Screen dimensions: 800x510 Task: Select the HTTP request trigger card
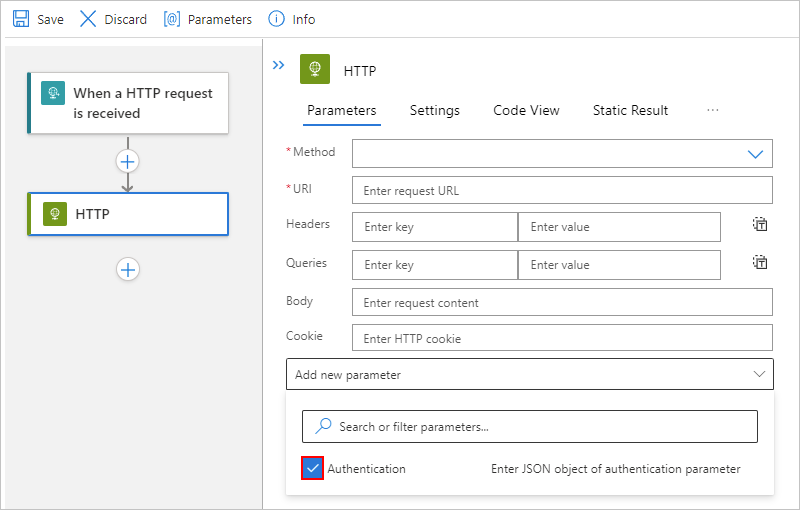(x=128, y=103)
